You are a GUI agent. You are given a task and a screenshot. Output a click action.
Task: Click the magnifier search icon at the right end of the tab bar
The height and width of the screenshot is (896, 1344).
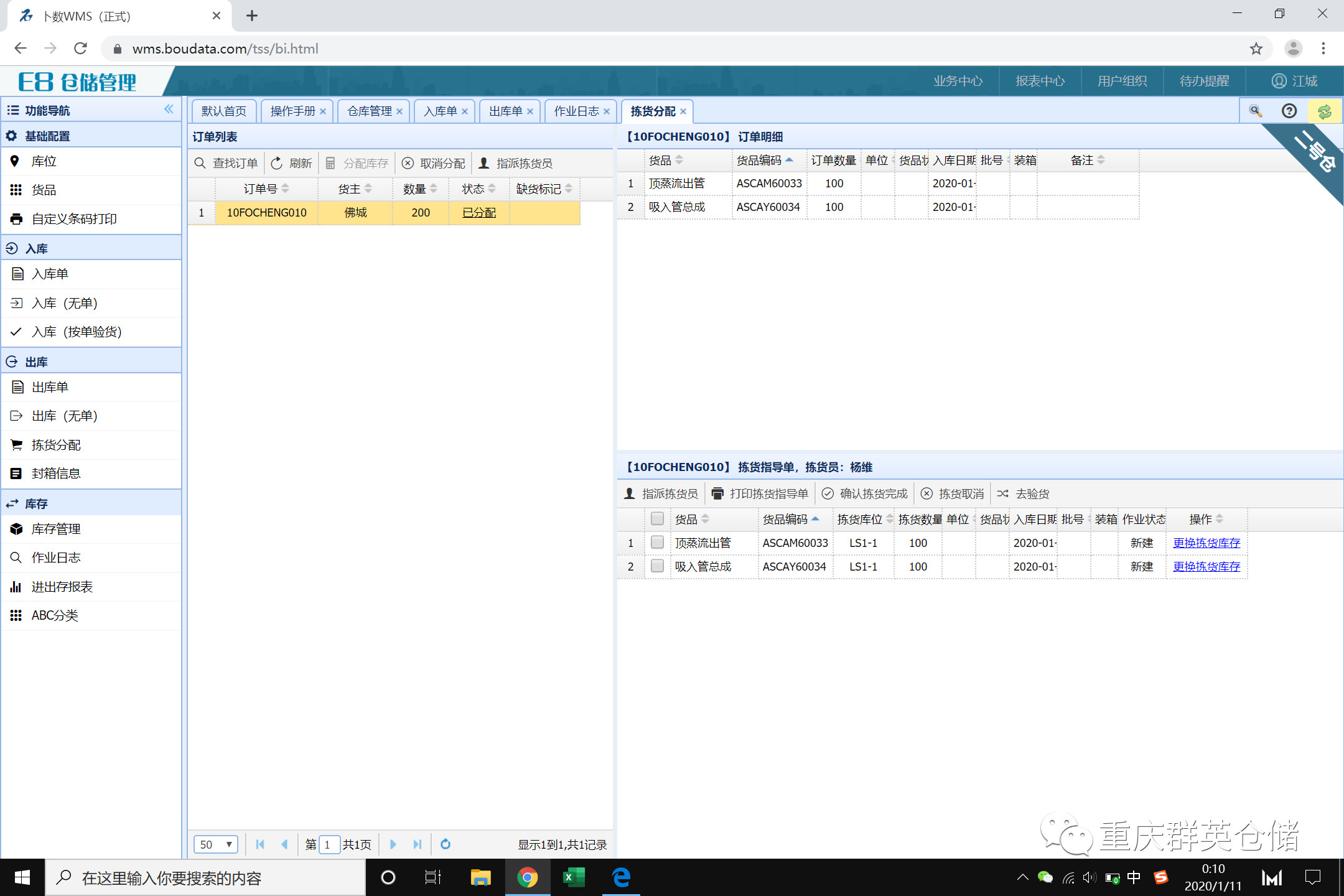(x=1256, y=111)
